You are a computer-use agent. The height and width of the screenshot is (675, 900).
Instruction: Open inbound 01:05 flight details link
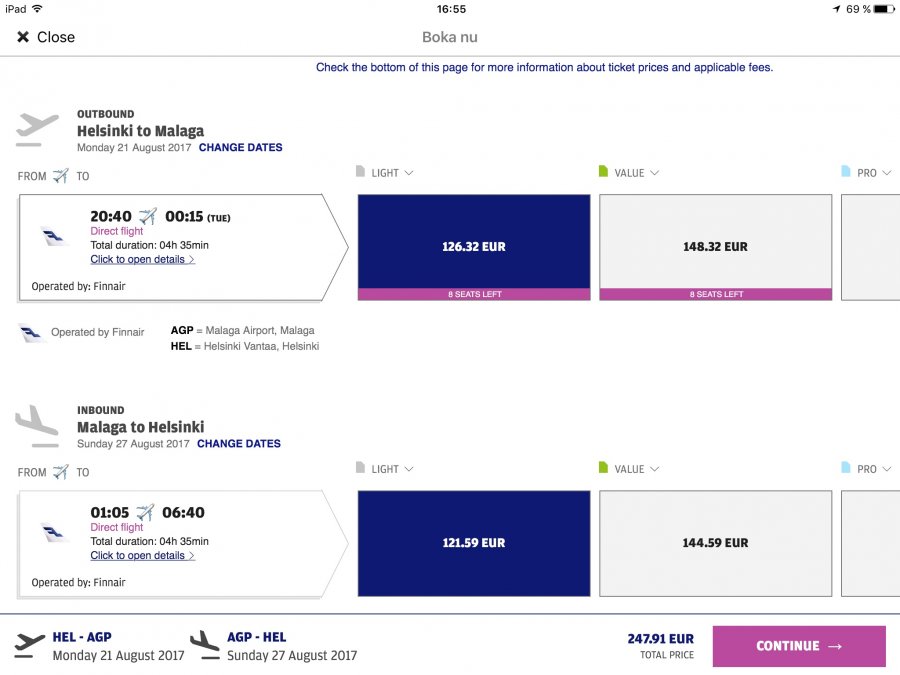coord(142,556)
